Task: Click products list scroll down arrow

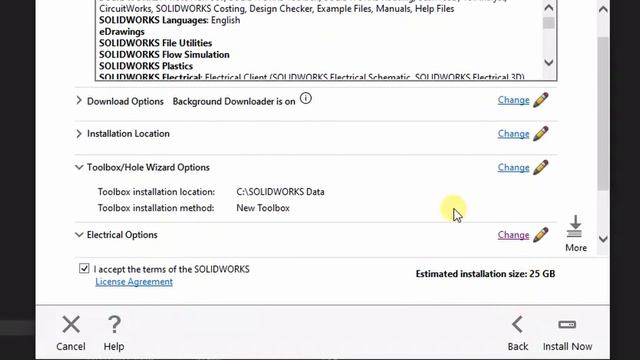Action: tap(549, 62)
